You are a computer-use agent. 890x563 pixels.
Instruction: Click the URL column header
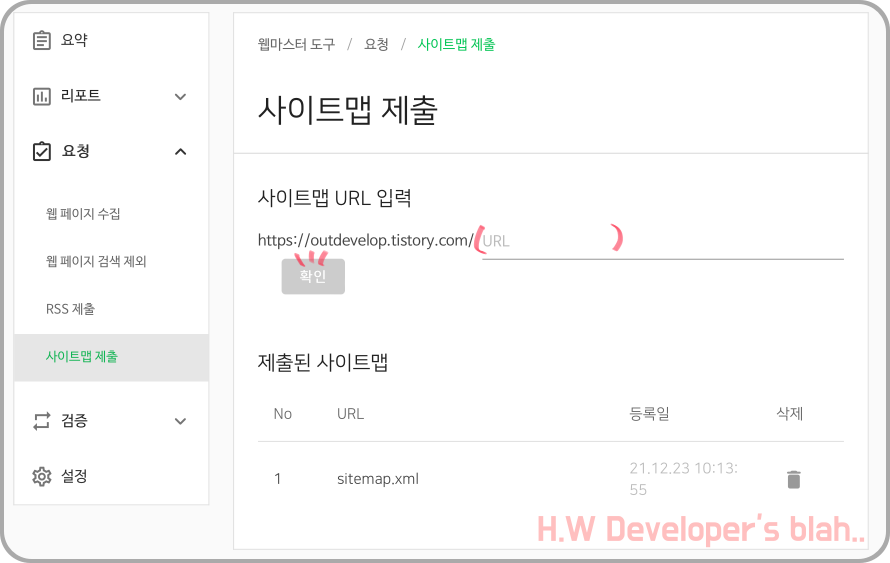pos(350,414)
